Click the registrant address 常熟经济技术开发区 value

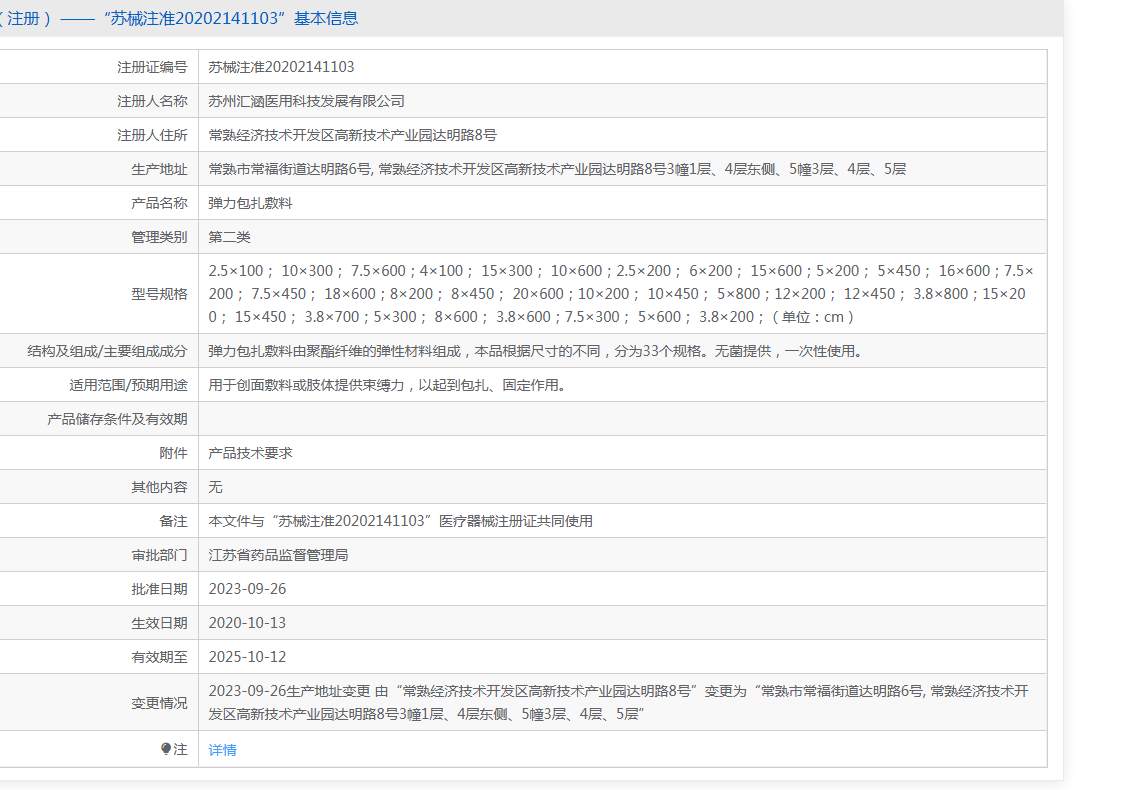pyautogui.click(x=352, y=135)
